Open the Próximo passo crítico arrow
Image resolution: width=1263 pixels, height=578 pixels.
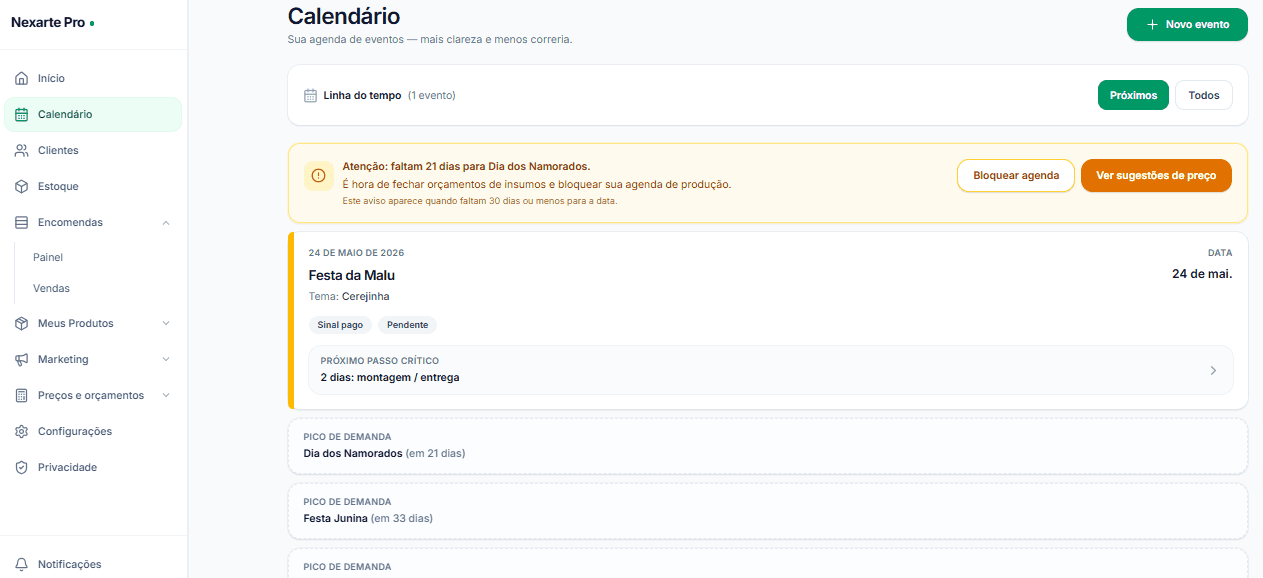(1213, 370)
